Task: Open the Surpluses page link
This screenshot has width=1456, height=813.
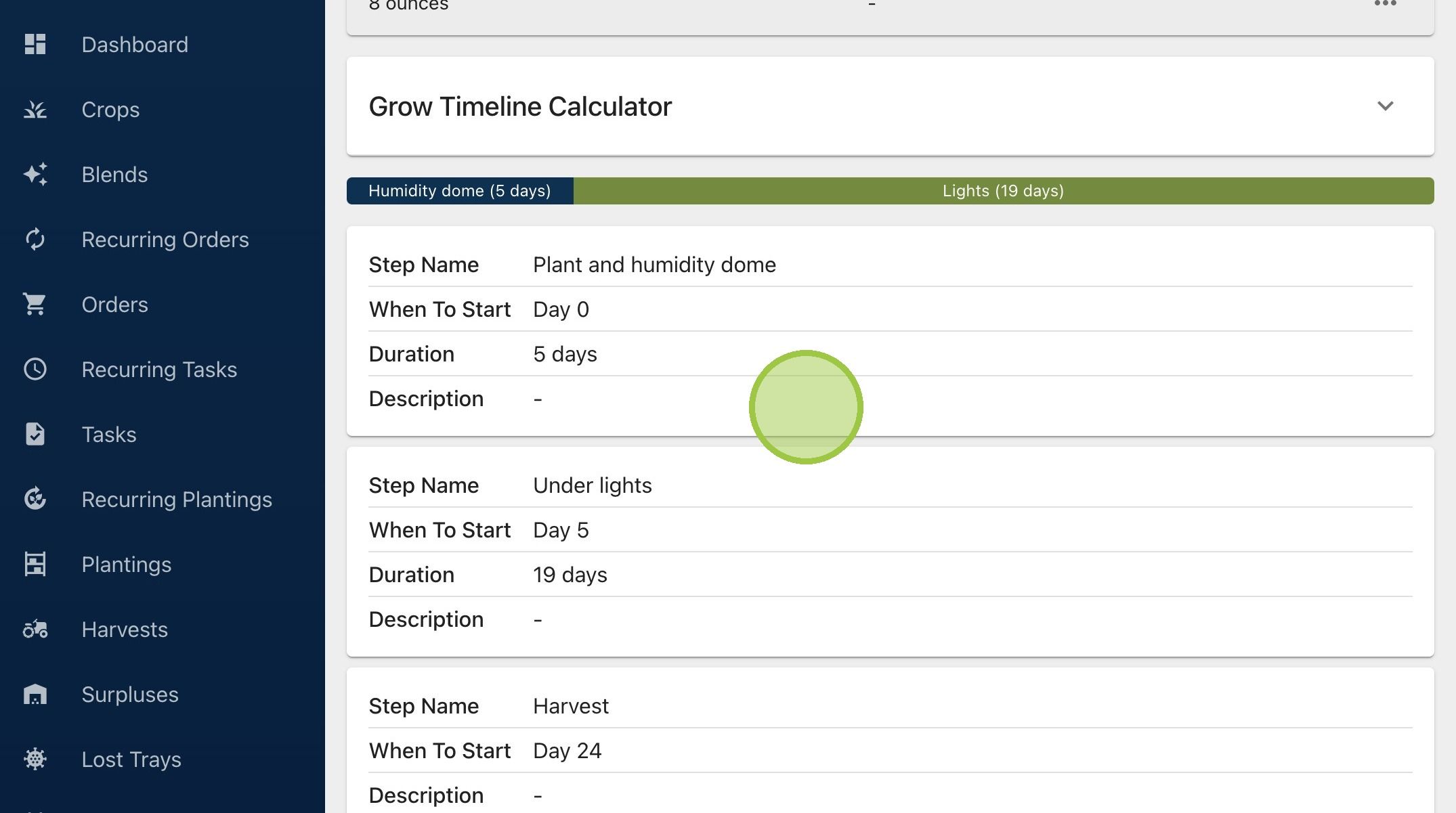Action: pos(130,694)
